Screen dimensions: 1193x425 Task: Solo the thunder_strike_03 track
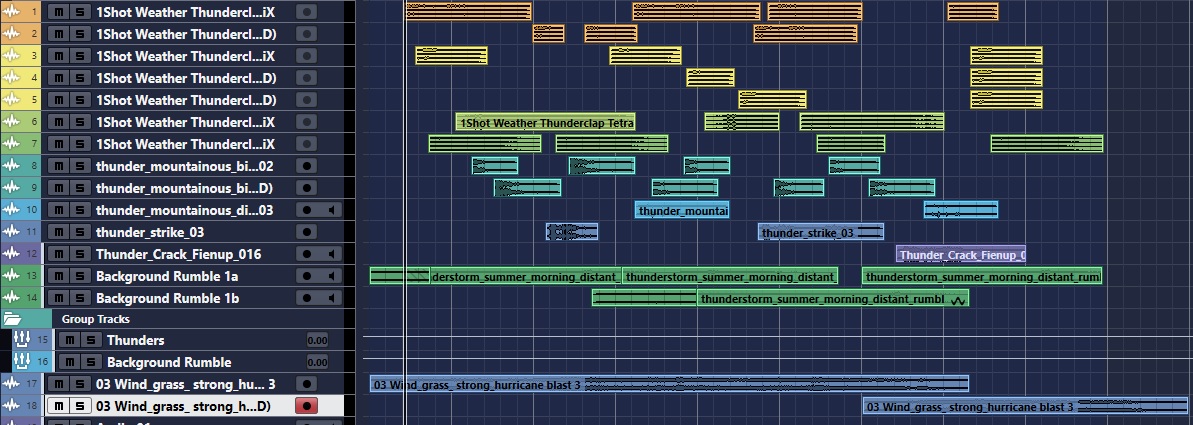pyautogui.click(x=78, y=232)
